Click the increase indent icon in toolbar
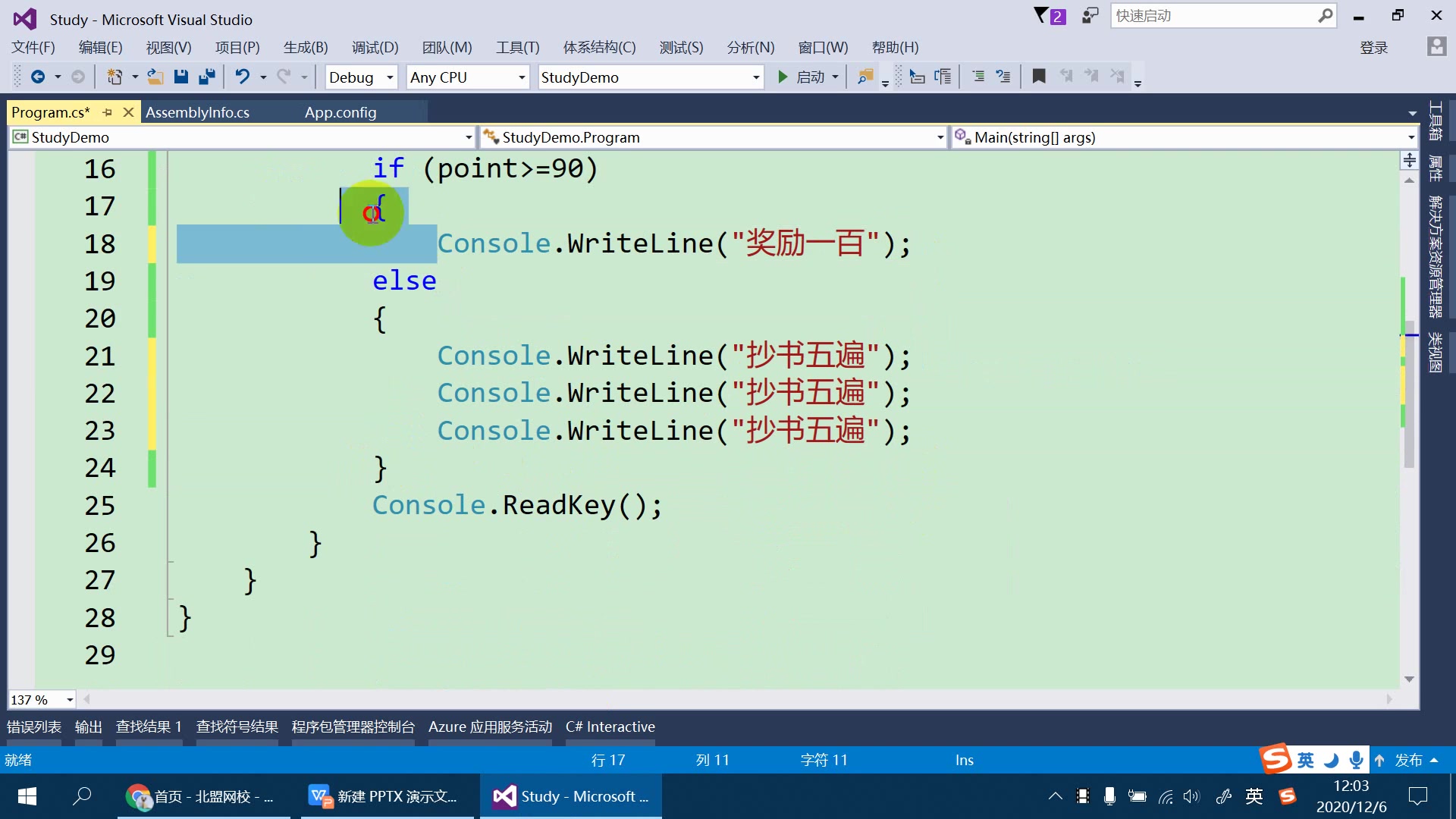Viewport: 1456px width, 819px height. click(x=943, y=77)
